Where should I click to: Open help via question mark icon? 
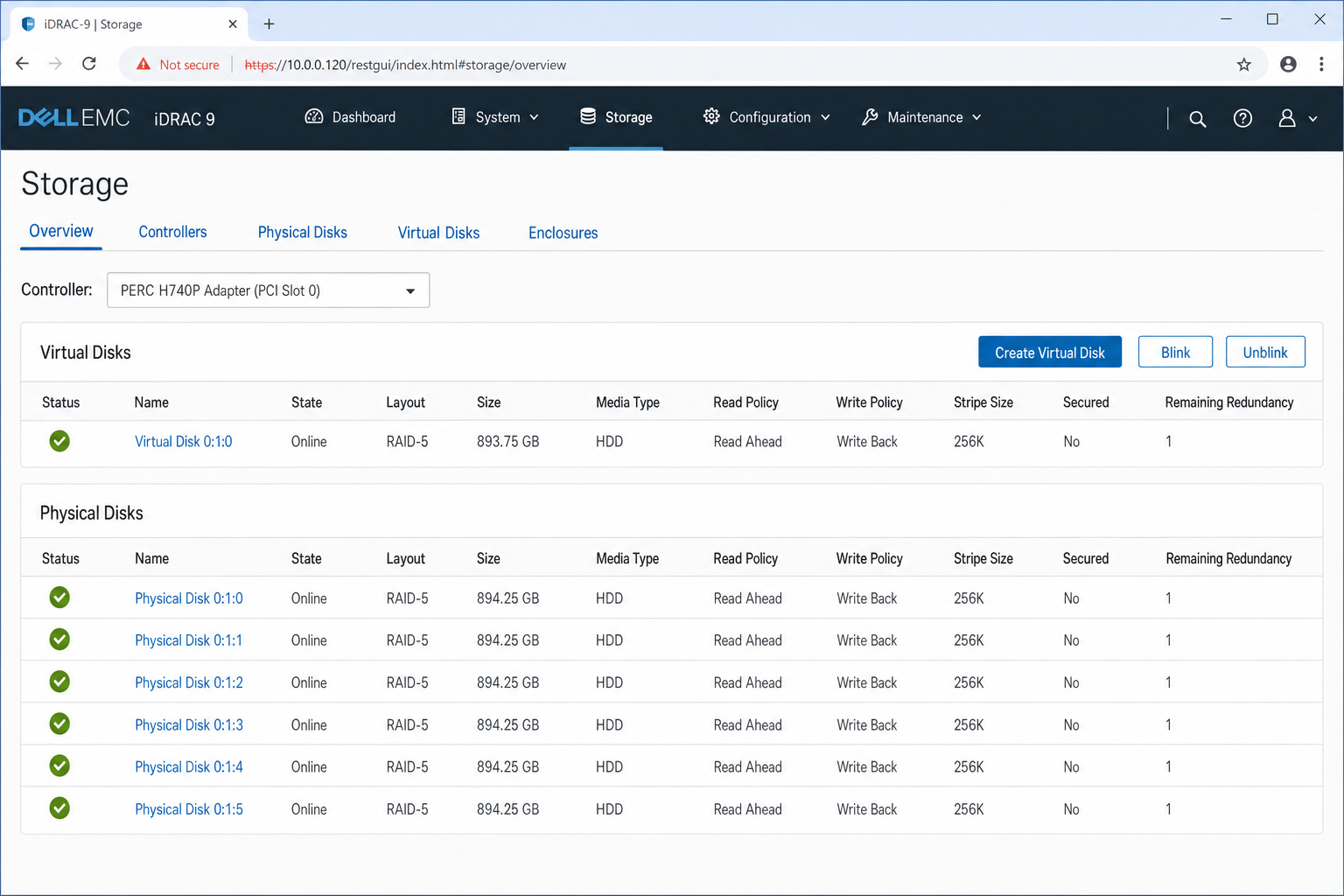pyautogui.click(x=1242, y=118)
